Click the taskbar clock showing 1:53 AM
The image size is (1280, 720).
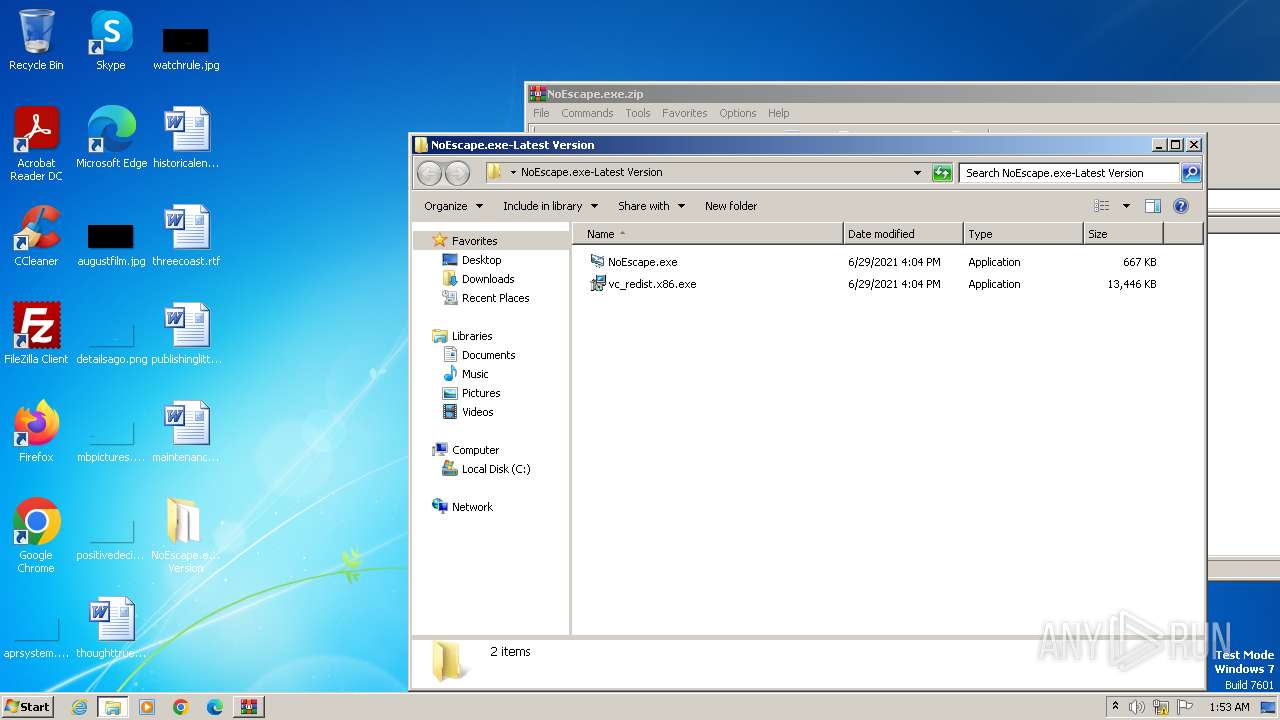coord(1229,707)
